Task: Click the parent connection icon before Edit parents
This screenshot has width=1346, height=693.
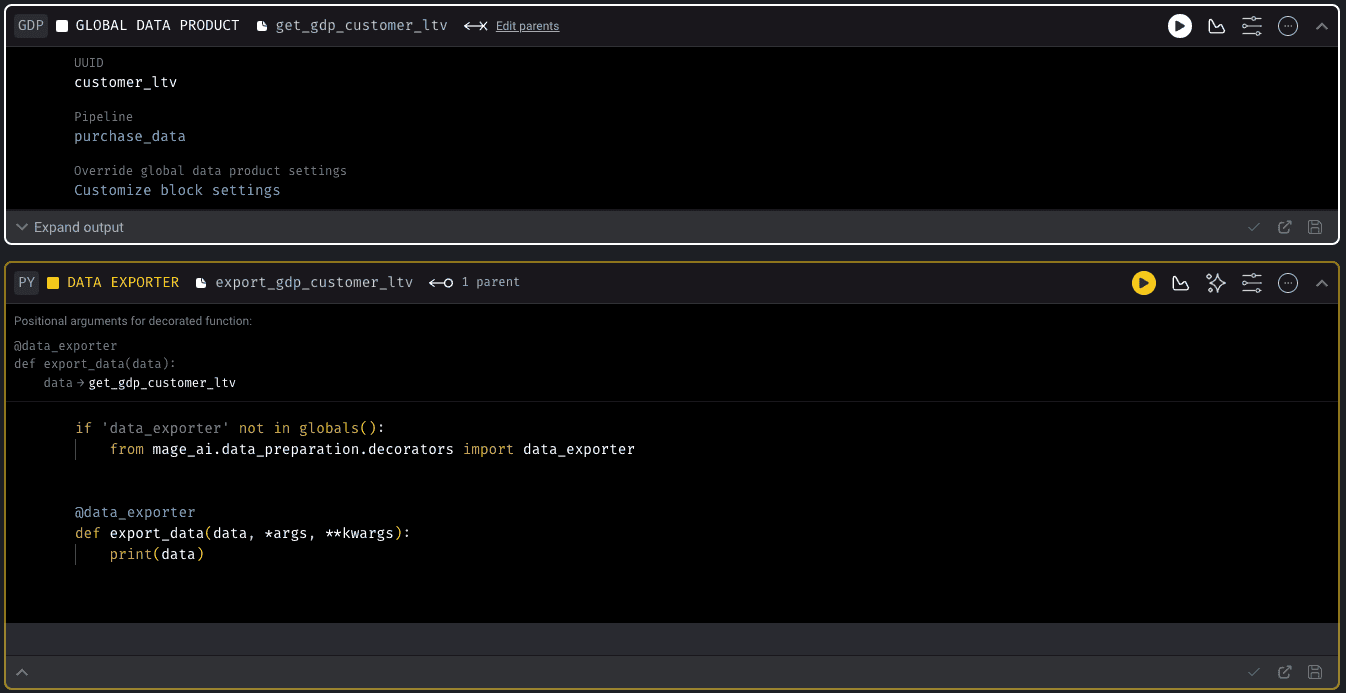Action: (476, 26)
